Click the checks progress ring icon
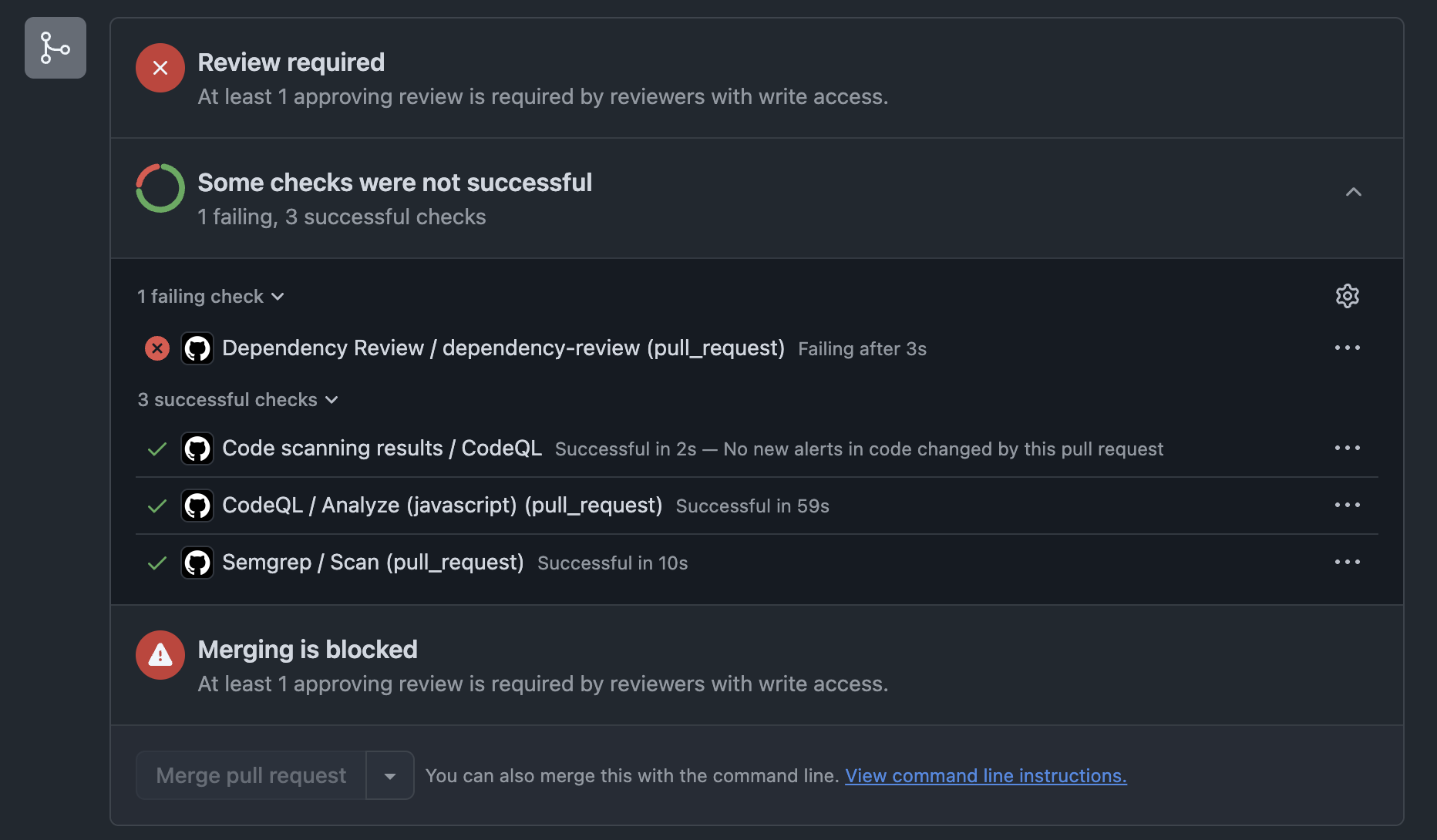 click(160, 188)
